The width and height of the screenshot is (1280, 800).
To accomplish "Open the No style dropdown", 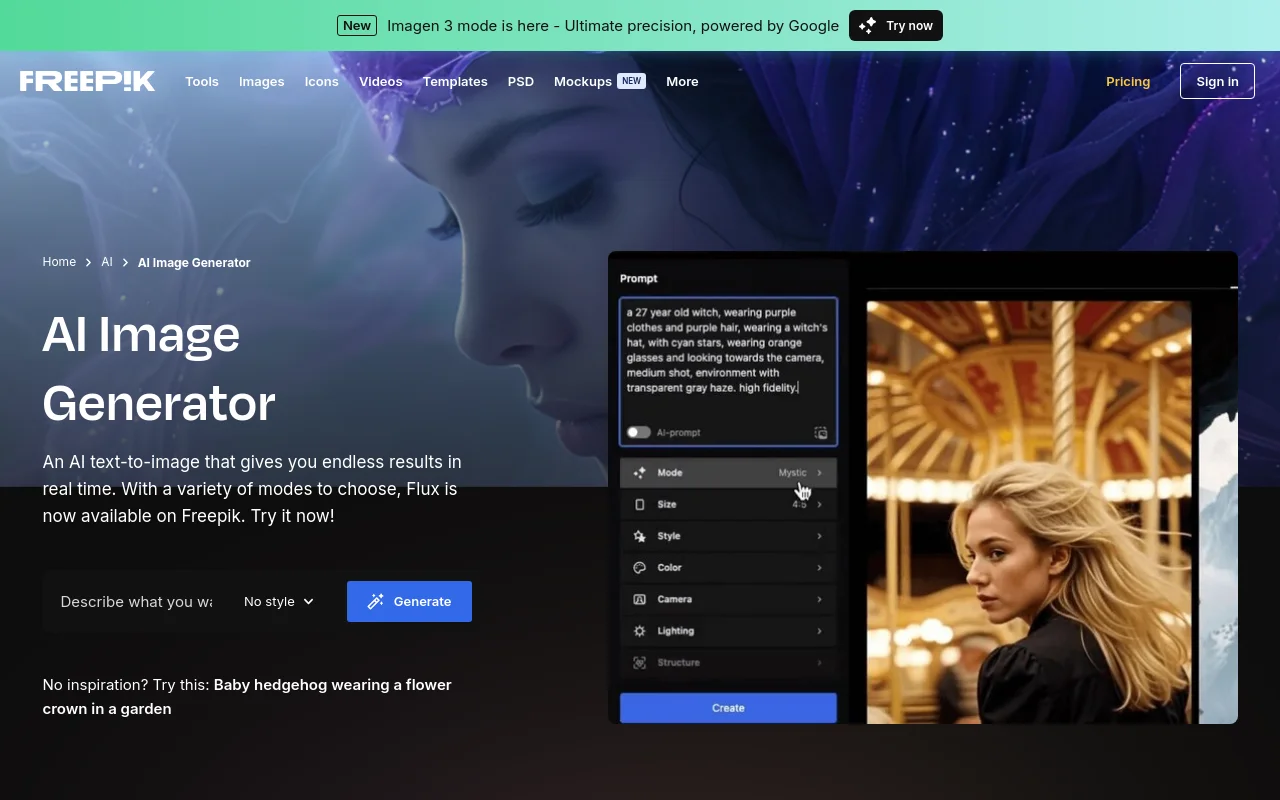I will coord(279,602).
